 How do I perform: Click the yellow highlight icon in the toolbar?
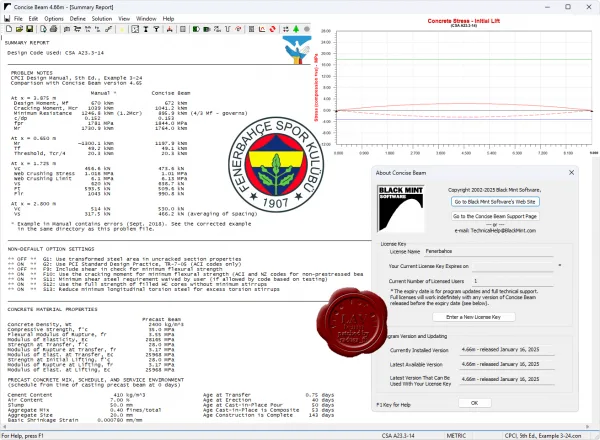122,29
